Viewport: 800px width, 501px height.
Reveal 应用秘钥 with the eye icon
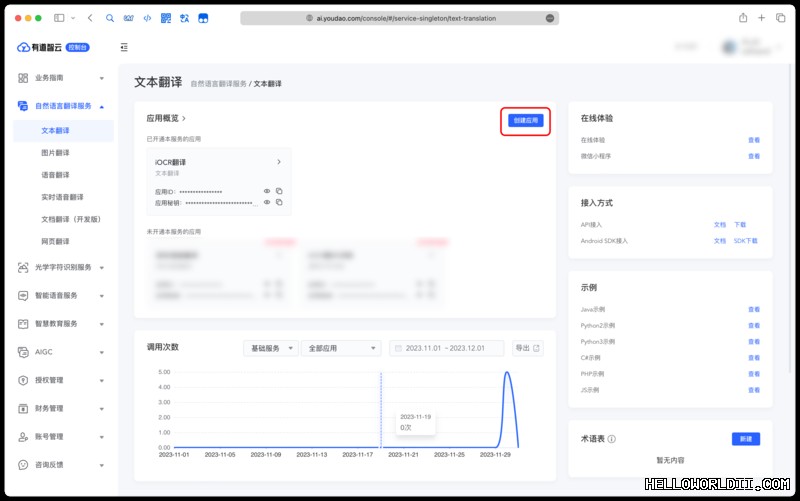[267, 202]
